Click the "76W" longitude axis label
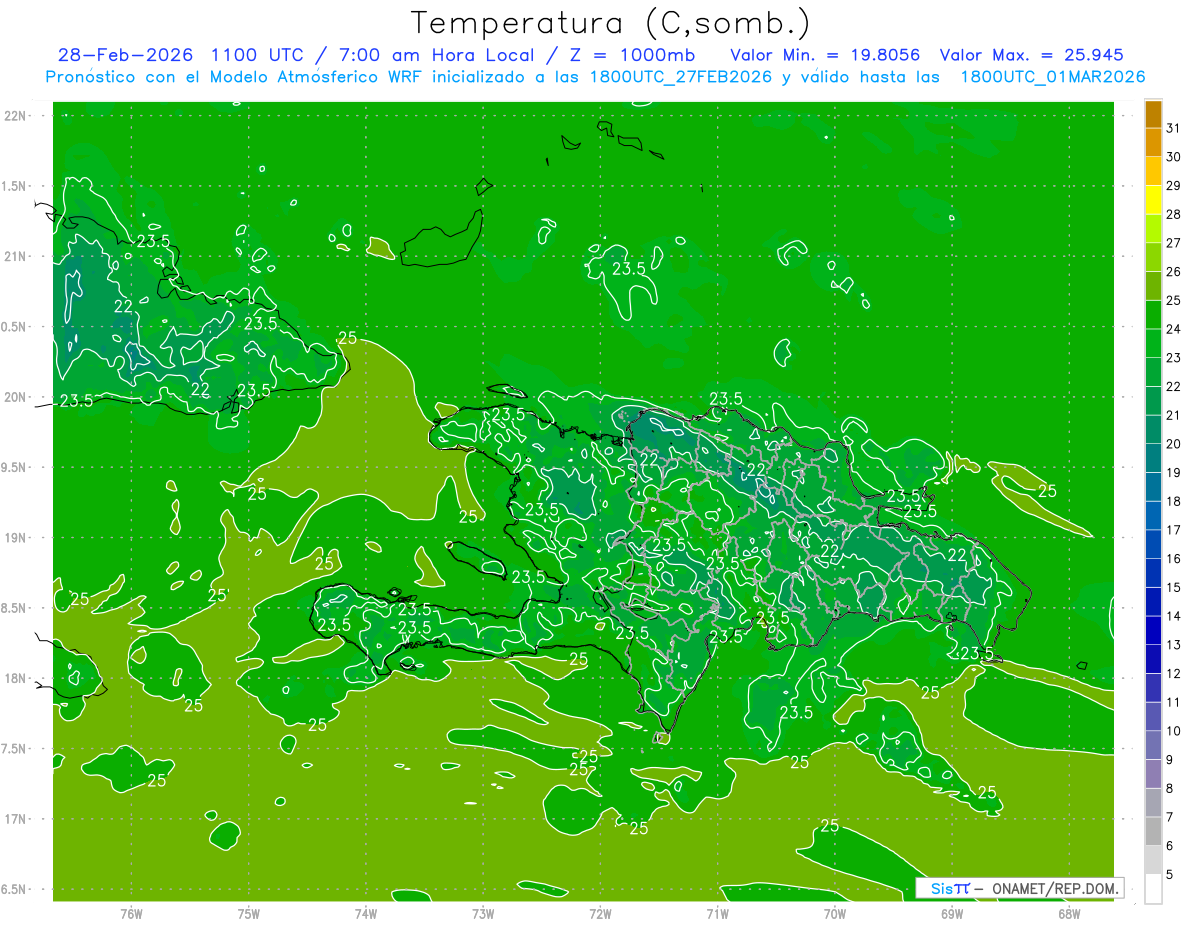 (x=131, y=913)
